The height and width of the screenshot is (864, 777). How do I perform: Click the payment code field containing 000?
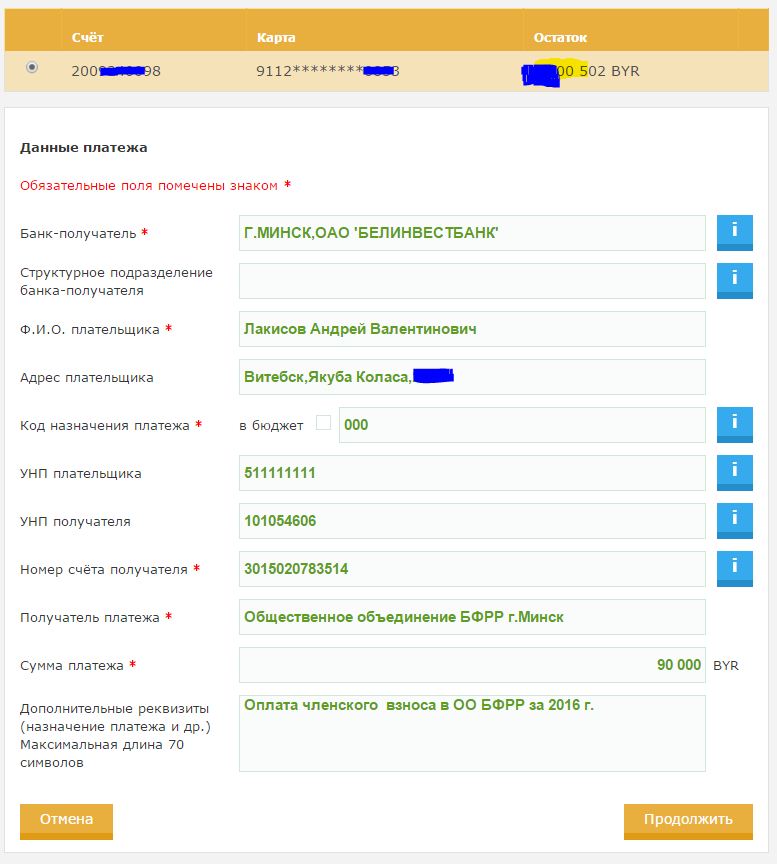(522, 425)
